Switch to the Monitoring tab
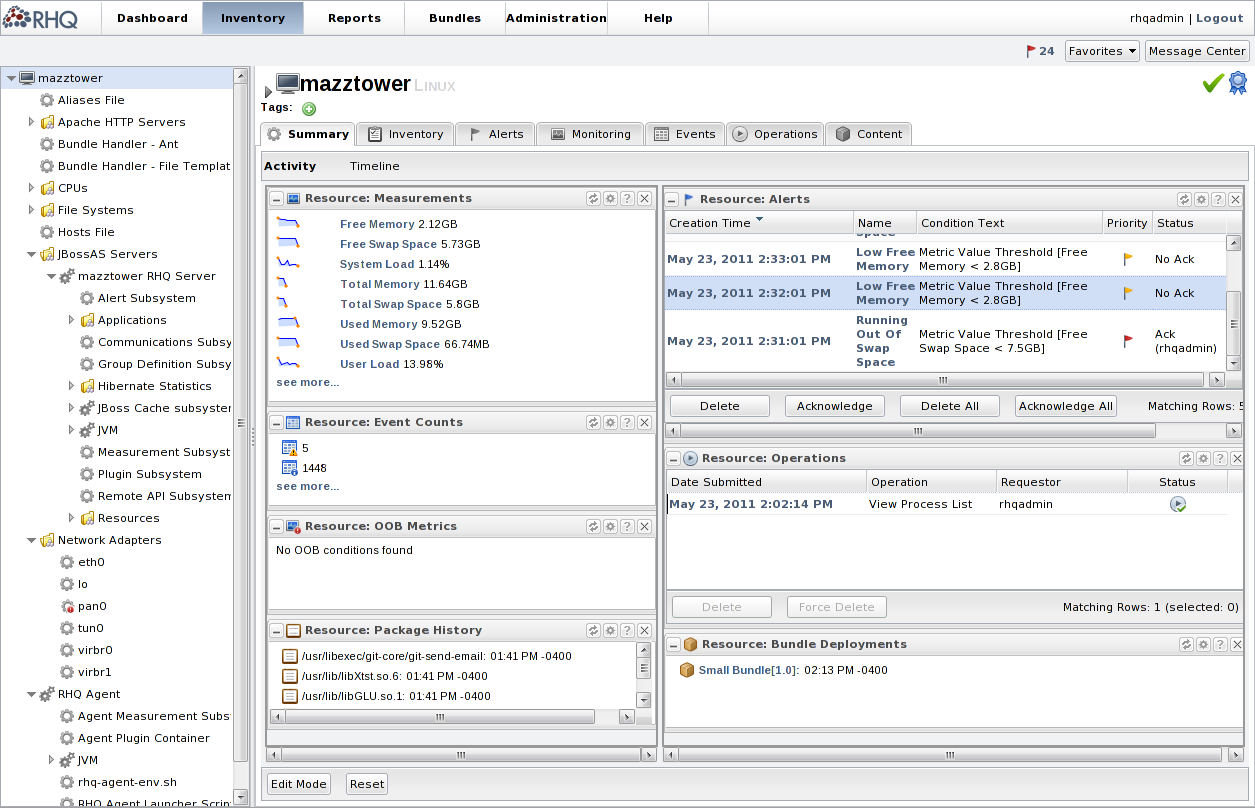 coord(590,133)
